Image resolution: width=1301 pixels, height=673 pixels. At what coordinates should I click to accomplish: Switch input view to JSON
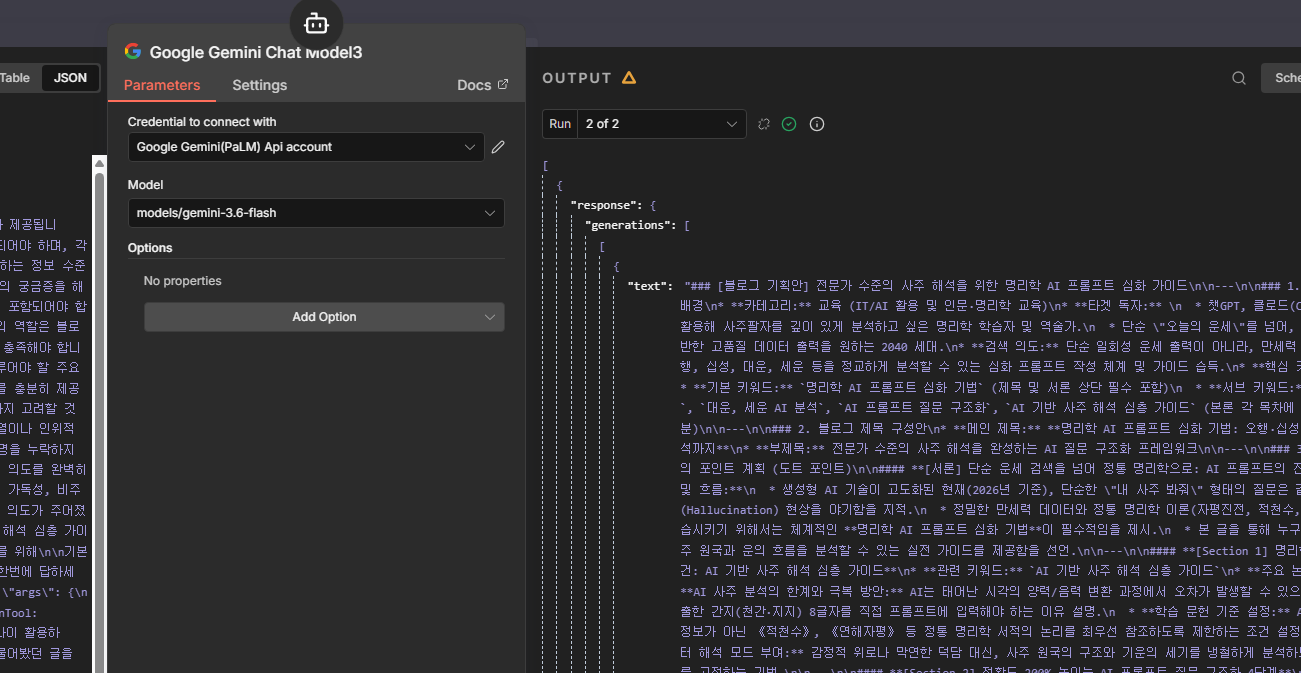click(70, 78)
